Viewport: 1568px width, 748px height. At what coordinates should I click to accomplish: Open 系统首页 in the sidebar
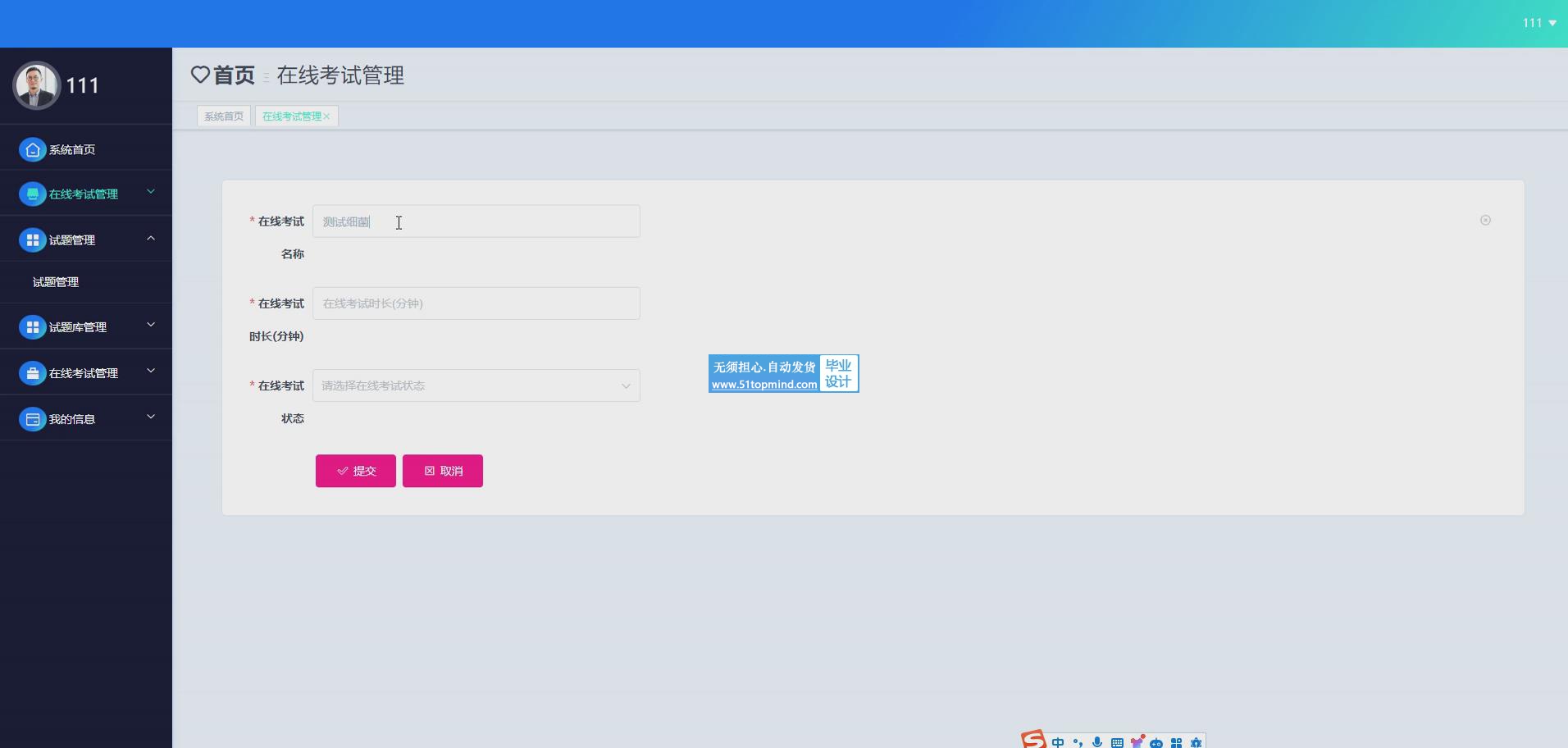click(x=86, y=148)
